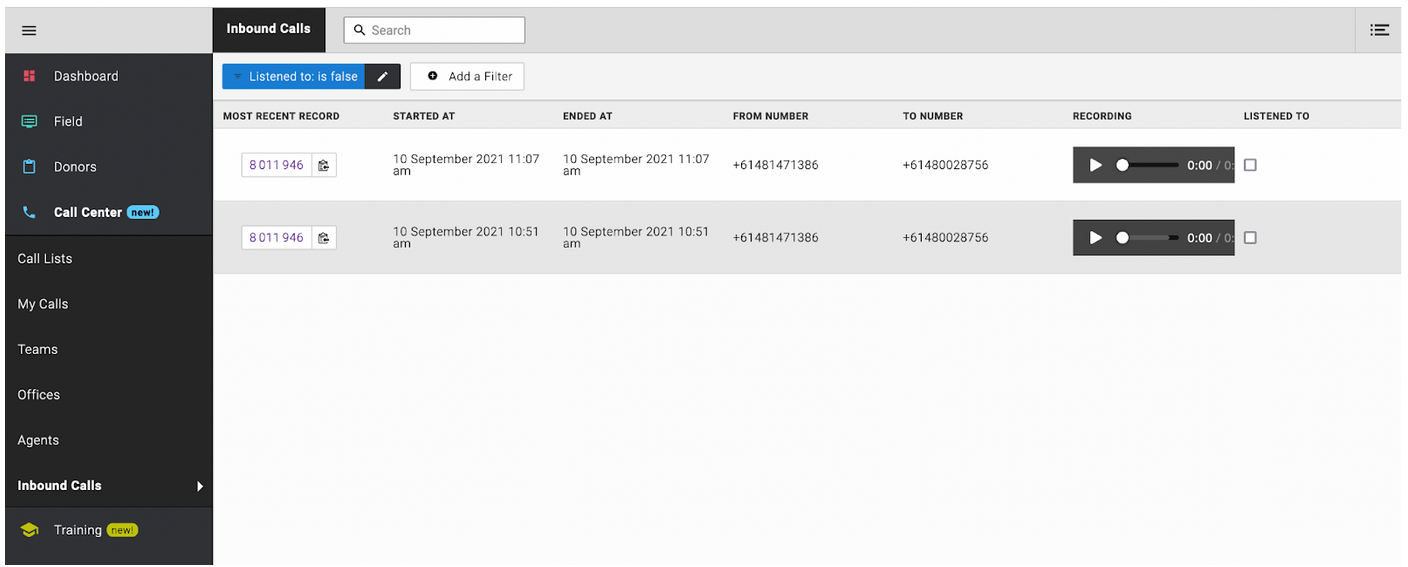This screenshot has height=567, width=1408.
Task: Click Ended At value of the 11:07 am row
Action: (x=636, y=165)
